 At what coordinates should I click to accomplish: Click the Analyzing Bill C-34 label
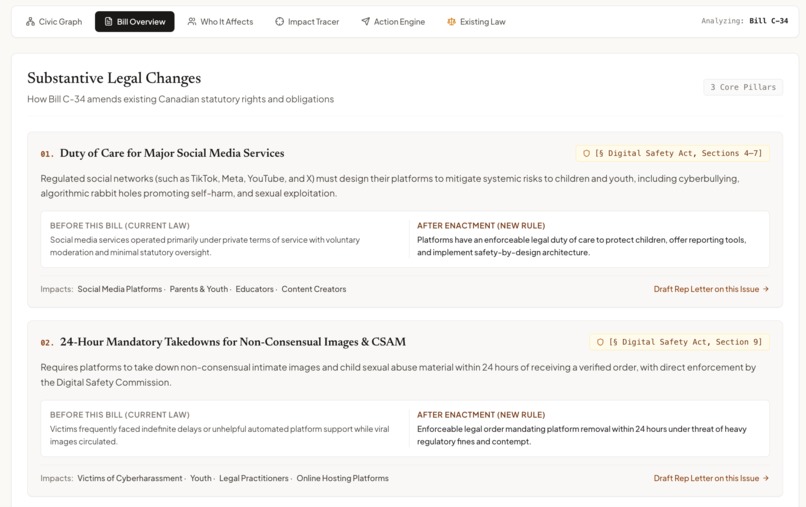pyautogui.click(x=744, y=21)
